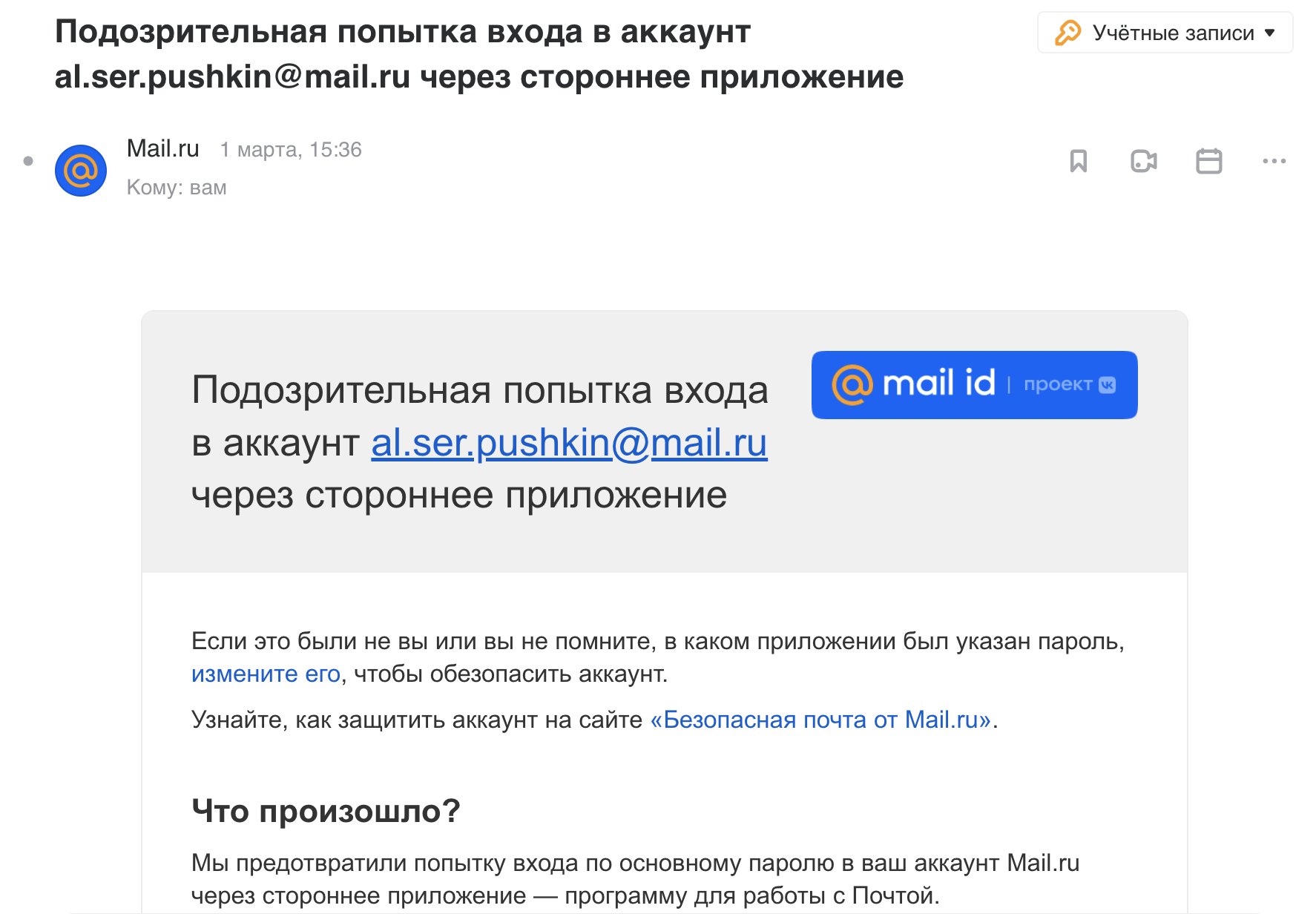
Task: Click the mail id project banner
Action: point(974,385)
